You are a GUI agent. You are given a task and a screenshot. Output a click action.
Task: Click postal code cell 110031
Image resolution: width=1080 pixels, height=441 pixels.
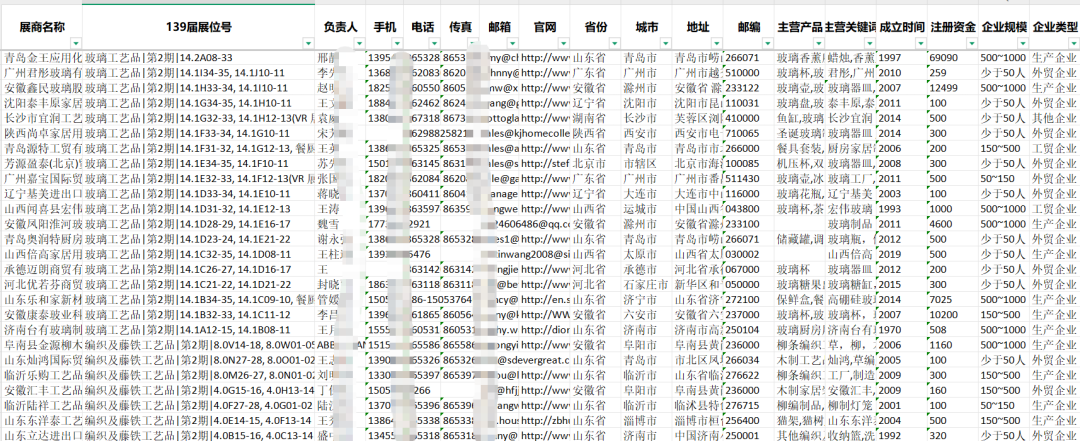pyautogui.click(x=749, y=103)
